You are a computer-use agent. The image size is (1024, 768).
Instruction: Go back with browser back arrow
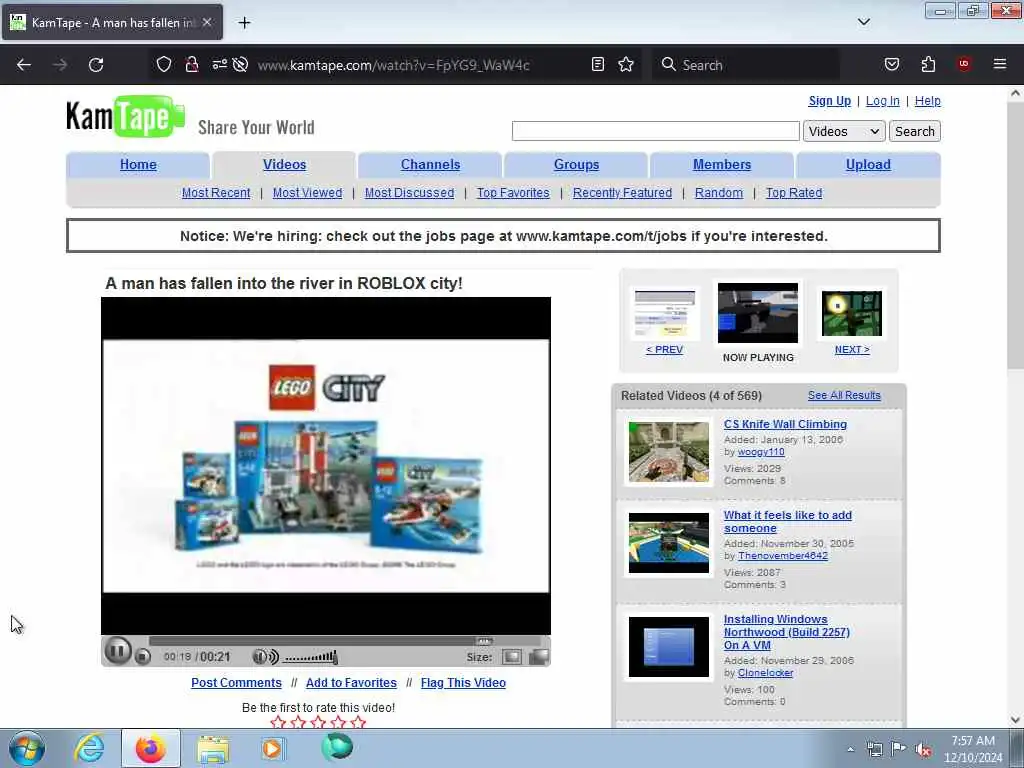click(x=24, y=65)
